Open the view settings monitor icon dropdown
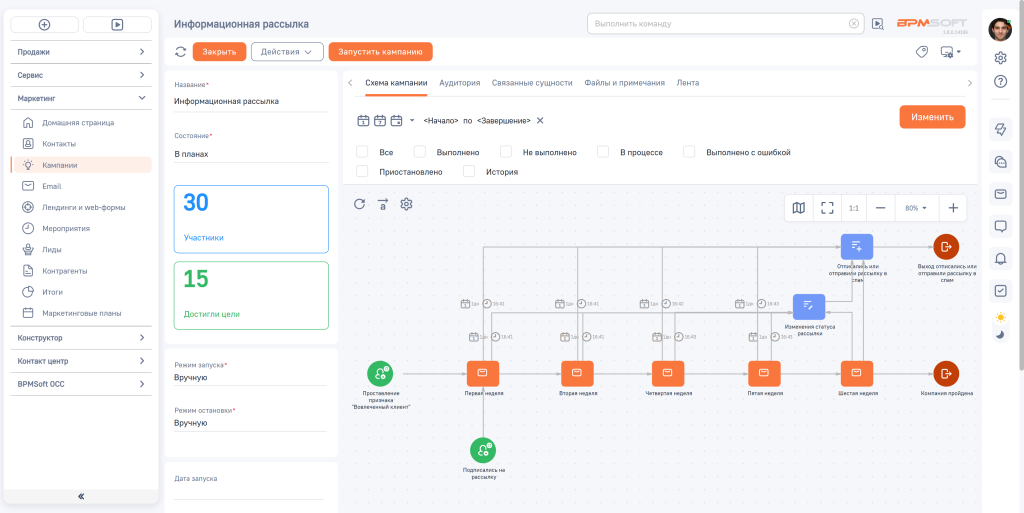The height and width of the screenshot is (513, 1024). click(x=950, y=52)
